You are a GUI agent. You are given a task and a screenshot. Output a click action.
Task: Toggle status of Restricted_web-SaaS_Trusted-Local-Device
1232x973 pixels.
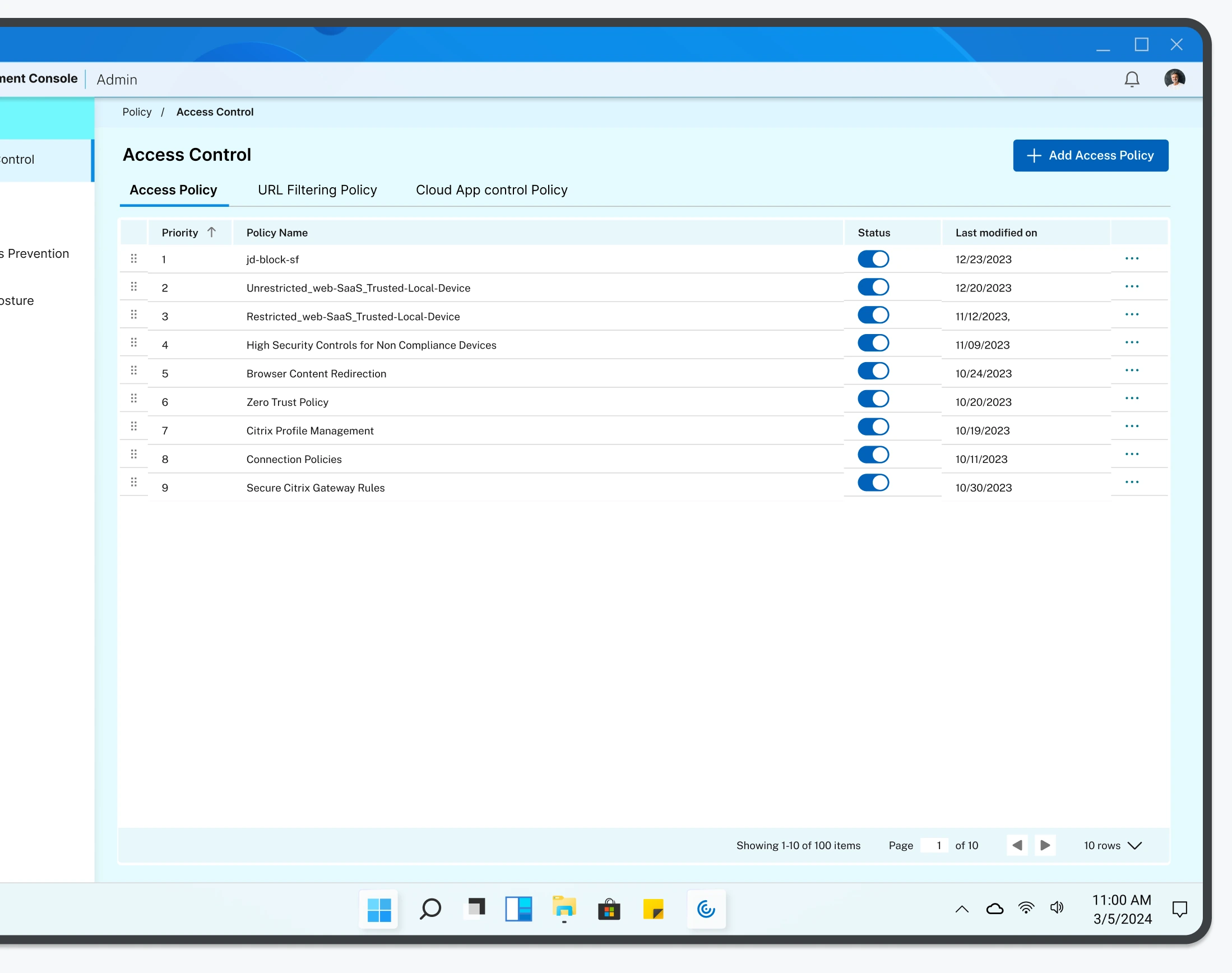pyautogui.click(x=873, y=315)
